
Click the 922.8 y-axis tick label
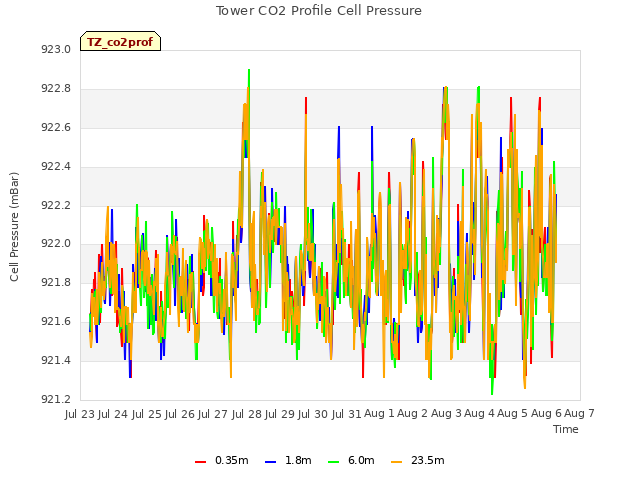tap(56, 89)
